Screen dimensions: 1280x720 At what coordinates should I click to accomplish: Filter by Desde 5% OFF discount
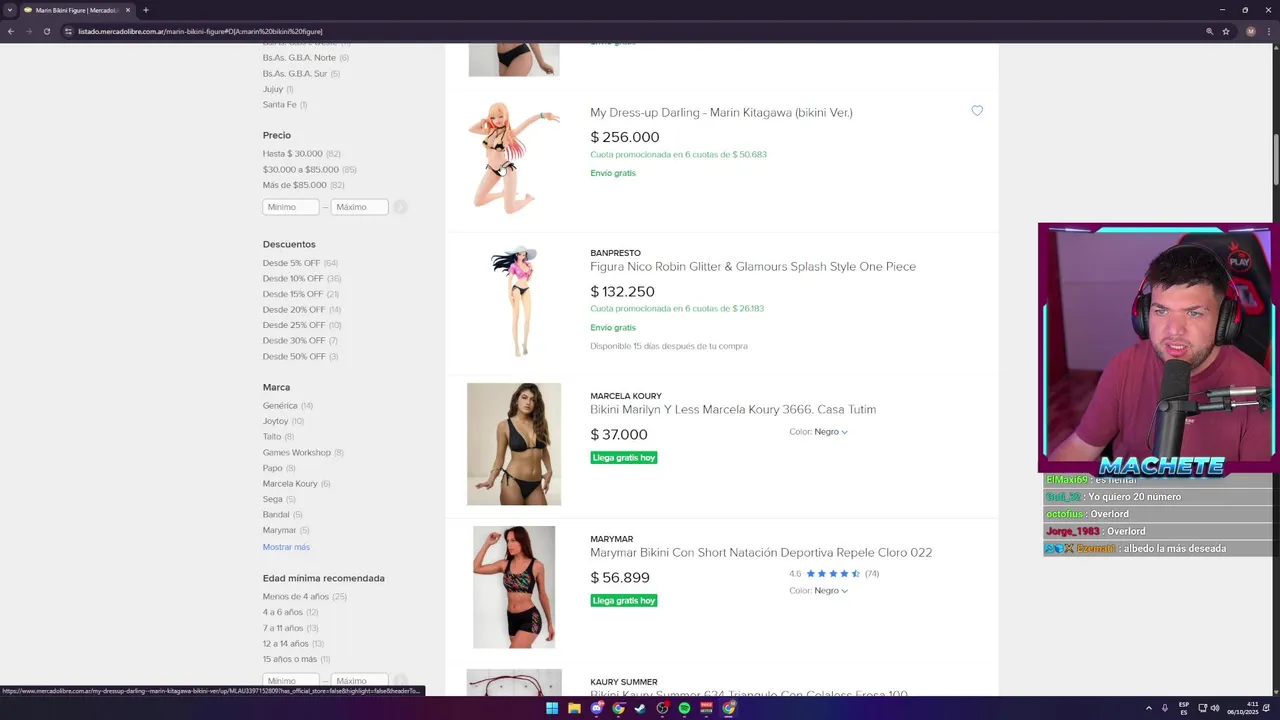(292, 263)
